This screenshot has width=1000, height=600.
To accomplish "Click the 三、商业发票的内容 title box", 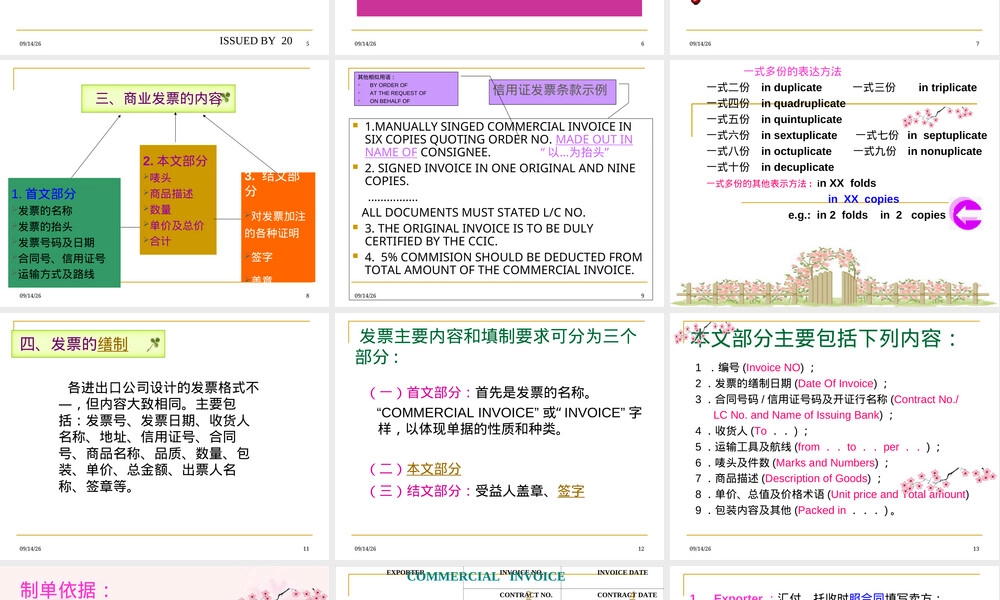I will [159, 99].
